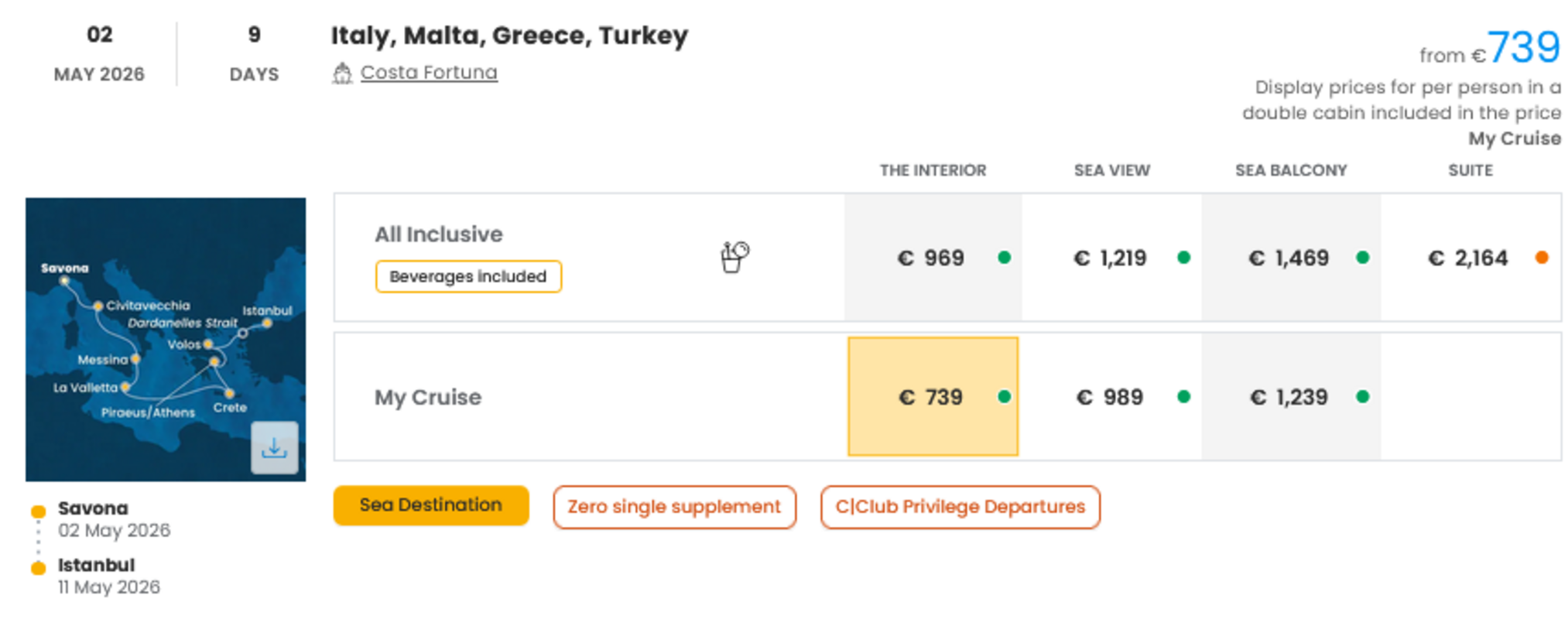
Task: Select All Inclusive suite at €2,164
Action: click(1468, 258)
